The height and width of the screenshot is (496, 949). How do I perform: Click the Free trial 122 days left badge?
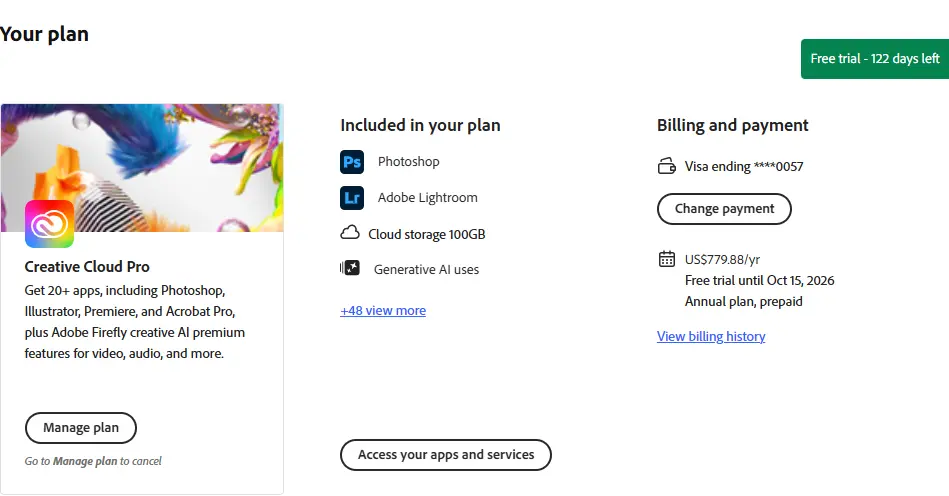click(875, 59)
